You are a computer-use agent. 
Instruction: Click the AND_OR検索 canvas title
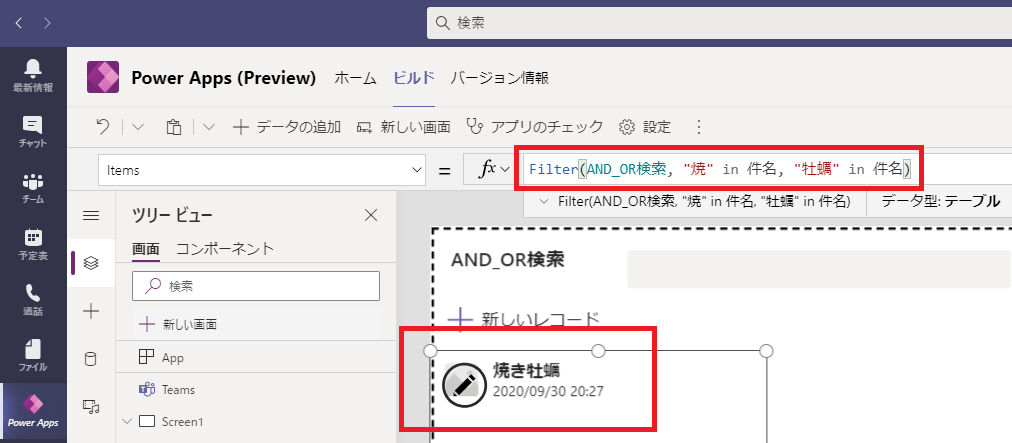click(x=507, y=260)
